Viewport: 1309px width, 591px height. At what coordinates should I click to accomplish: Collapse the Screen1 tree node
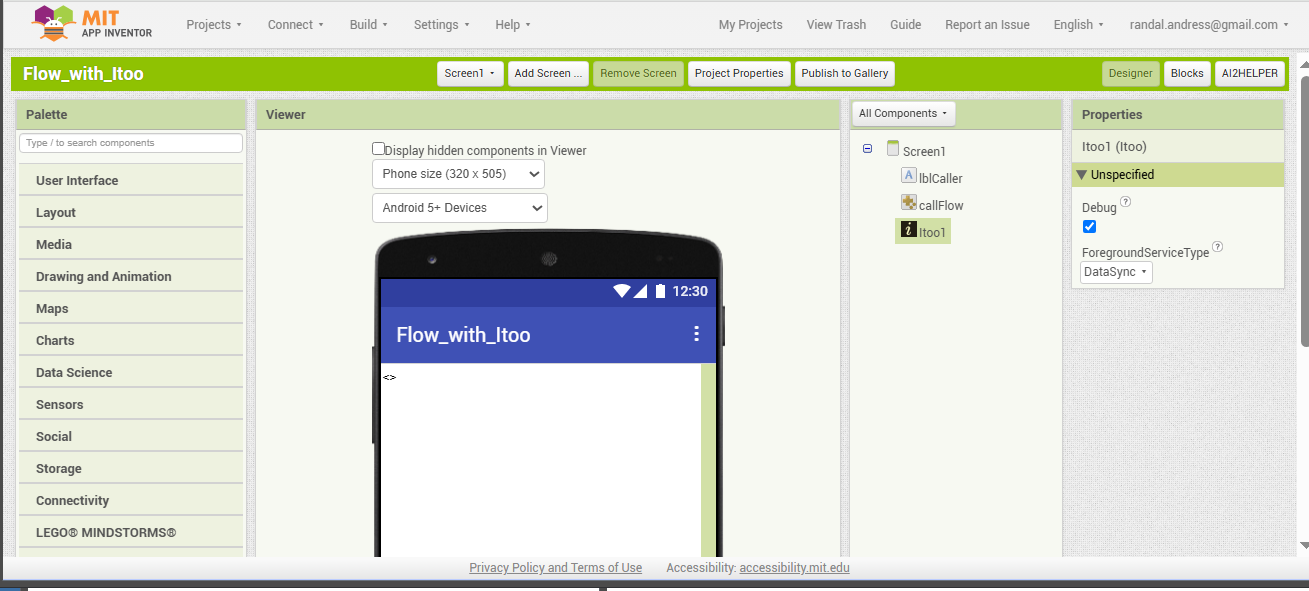point(867,149)
